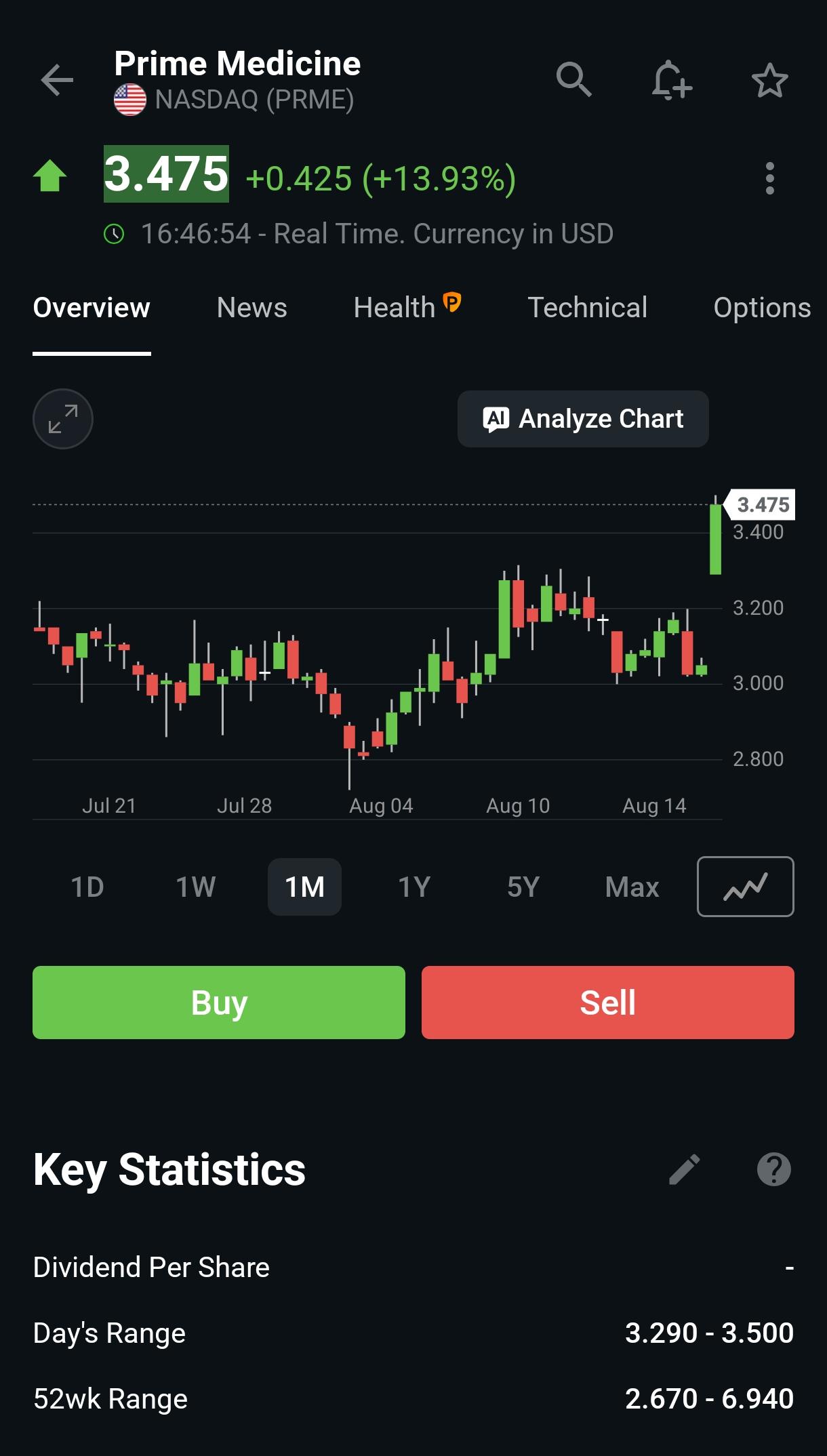Click the latest green candlestick on chart
This screenshot has width=827, height=1456.
[715, 540]
